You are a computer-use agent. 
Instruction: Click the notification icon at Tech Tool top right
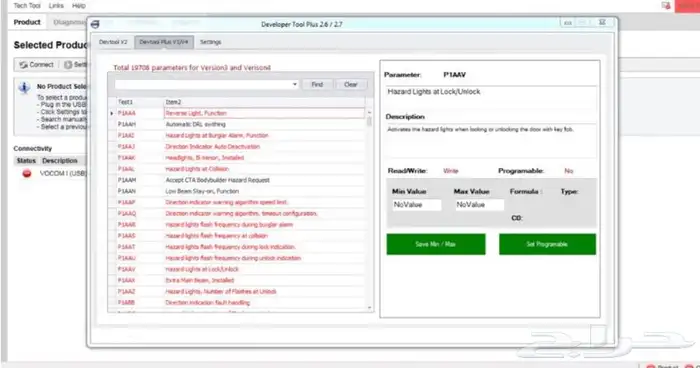(x=666, y=5)
